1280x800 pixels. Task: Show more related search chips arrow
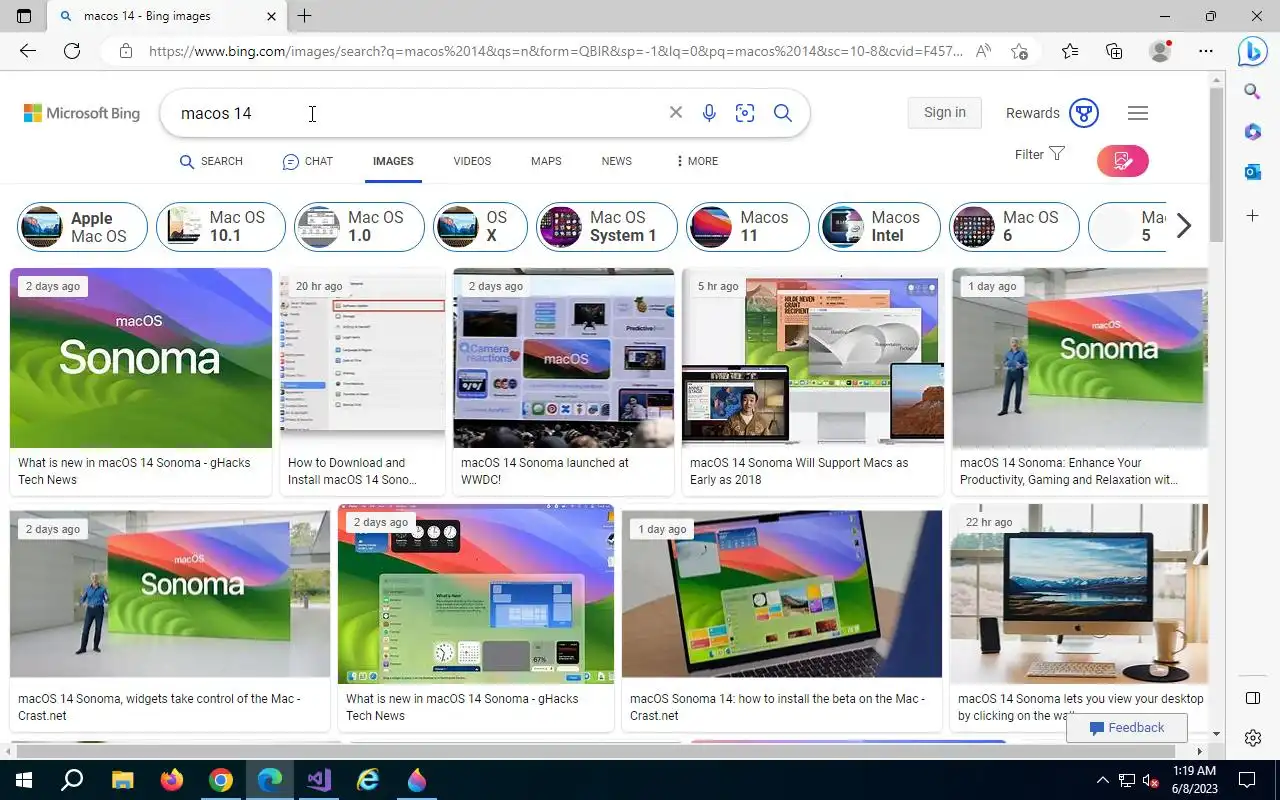click(1184, 226)
